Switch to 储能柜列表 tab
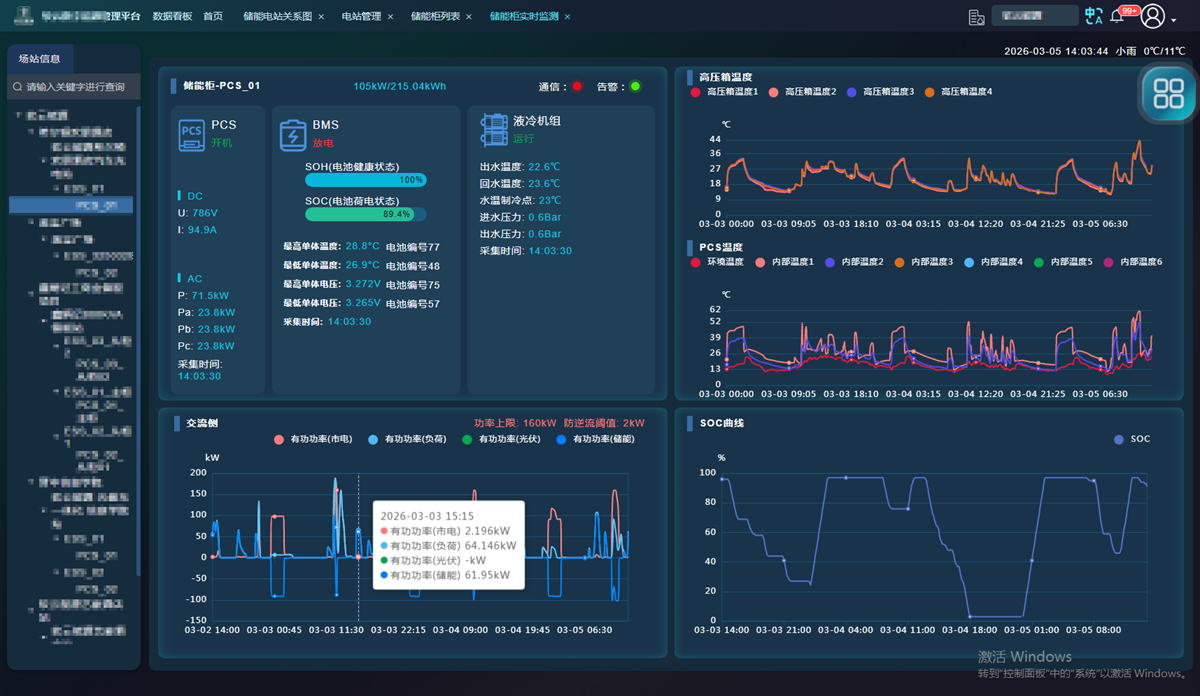Screen dimensions: 1200x696 click(x=435, y=17)
